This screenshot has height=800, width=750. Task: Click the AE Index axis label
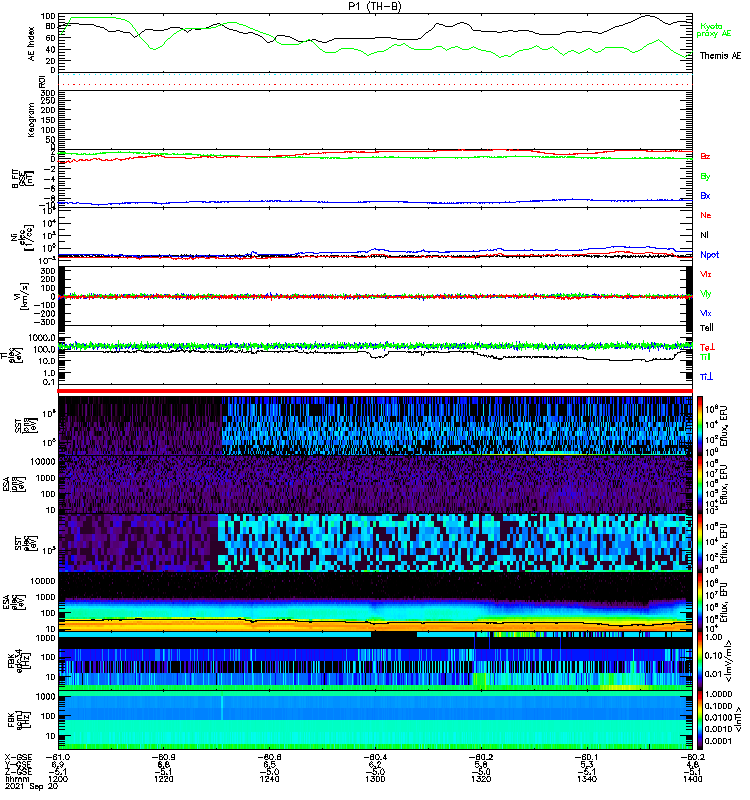pyautogui.click(x=32, y=44)
